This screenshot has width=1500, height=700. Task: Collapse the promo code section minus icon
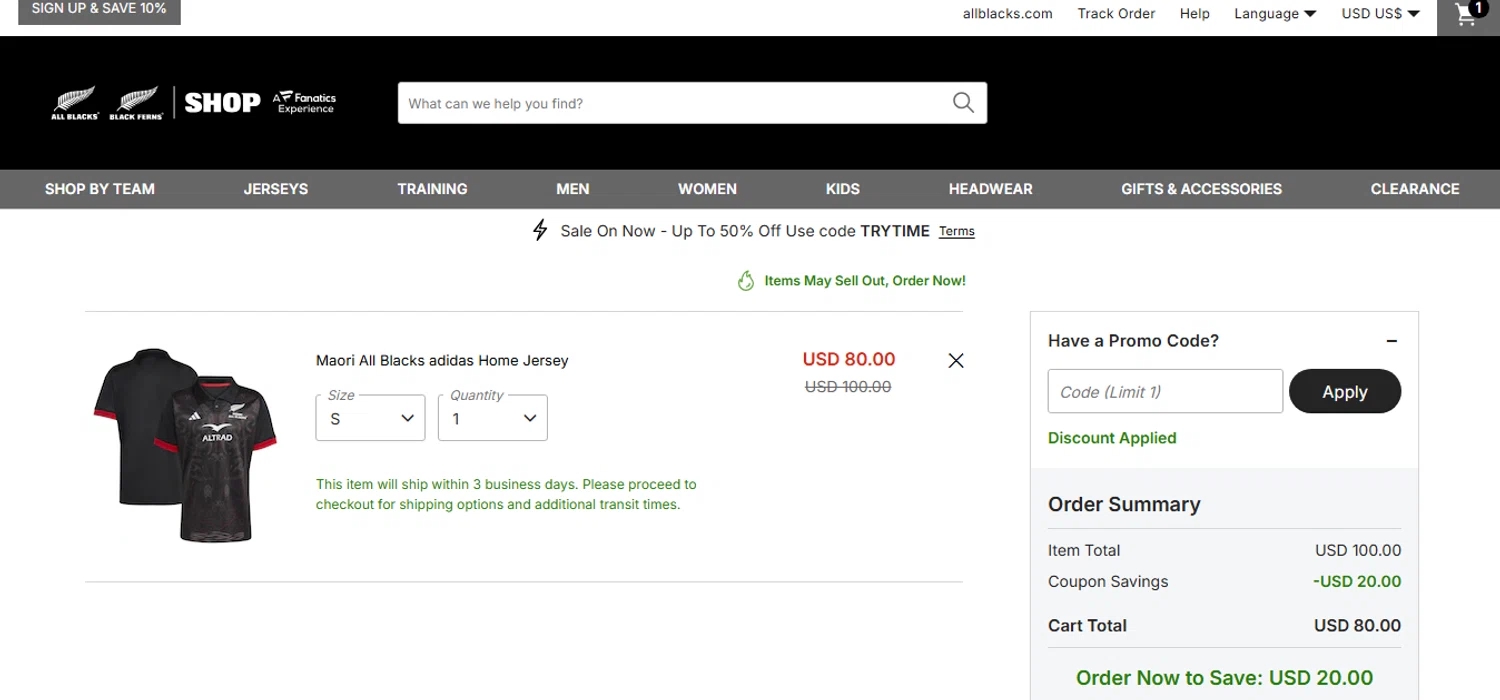tap(1391, 341)
